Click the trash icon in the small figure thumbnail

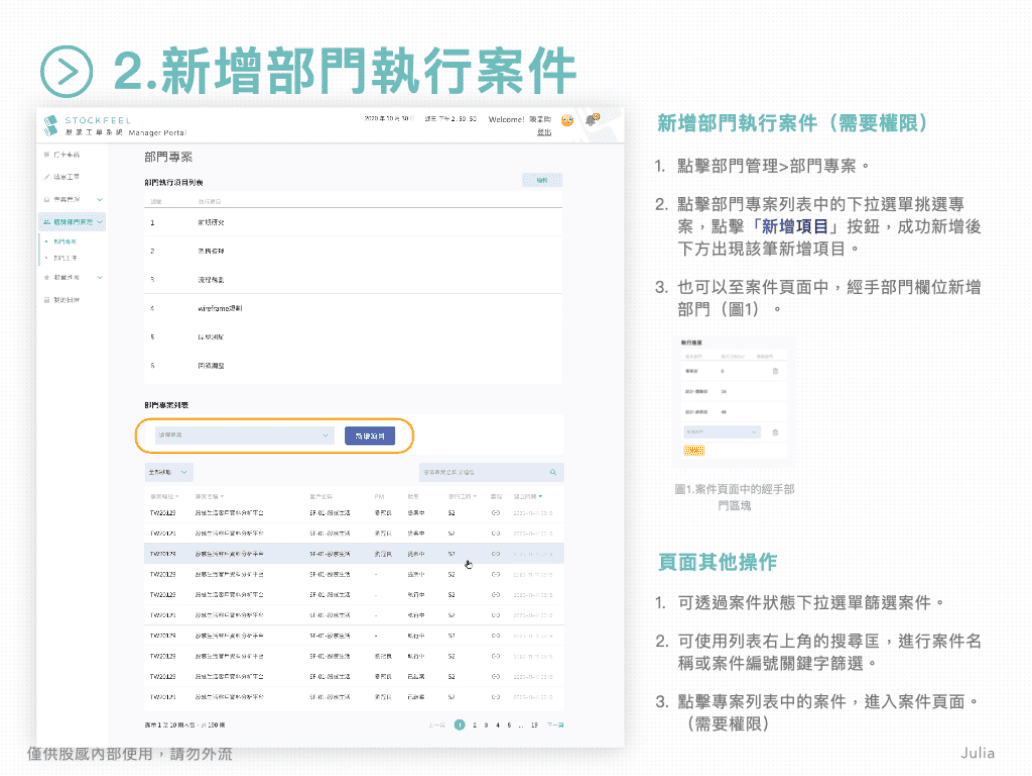(x=774, y=372)
